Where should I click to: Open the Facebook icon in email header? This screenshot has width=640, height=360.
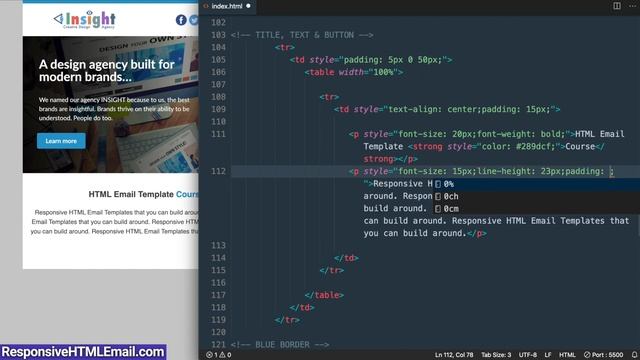click(x=181, y=20)
